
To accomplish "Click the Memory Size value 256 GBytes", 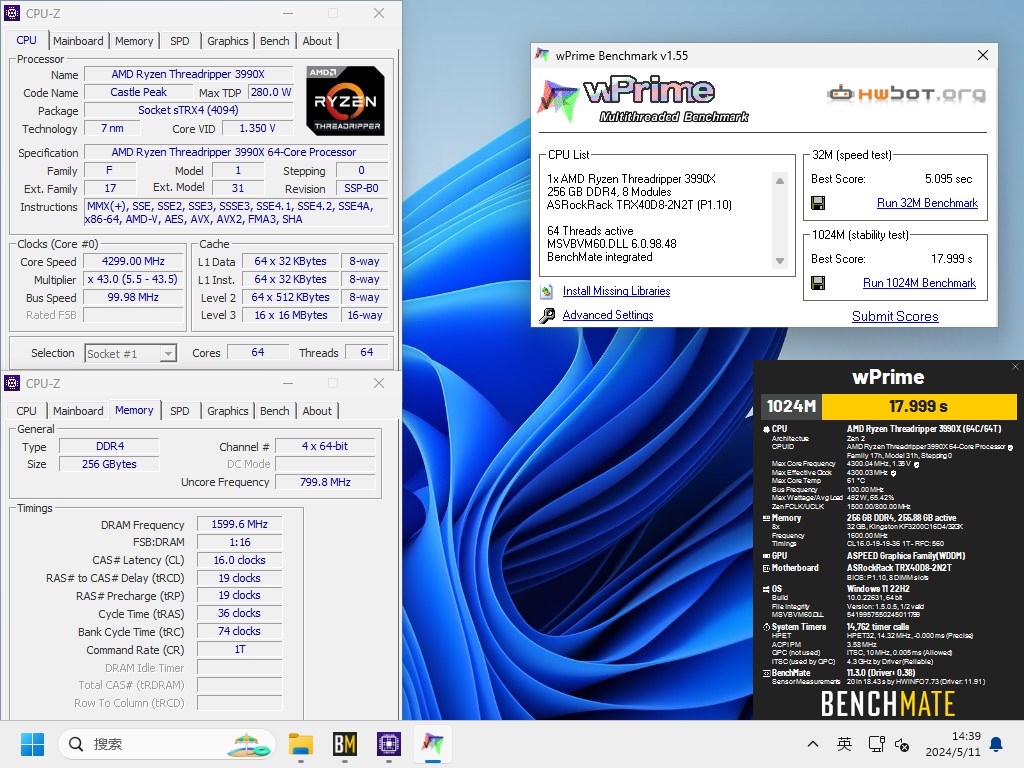I will click(x=109, y=464).
